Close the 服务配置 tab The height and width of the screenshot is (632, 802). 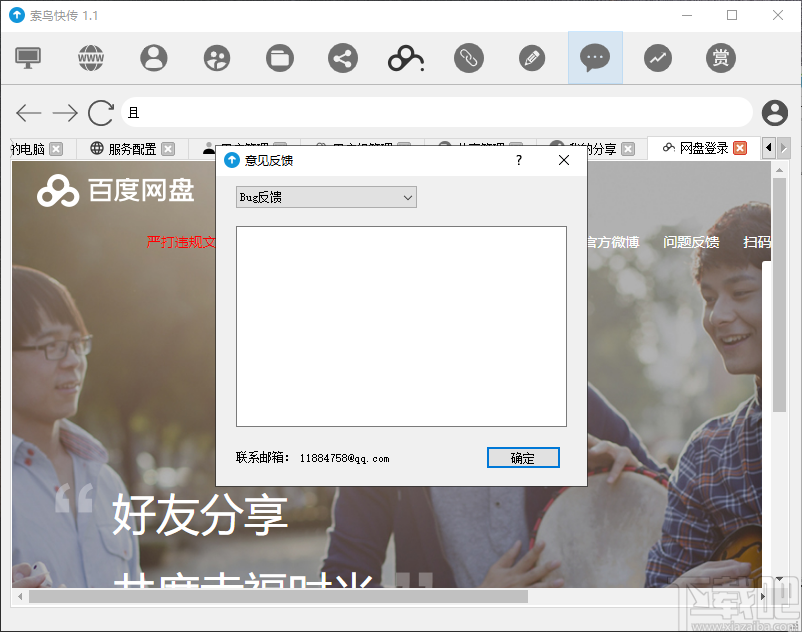point(168,149)
